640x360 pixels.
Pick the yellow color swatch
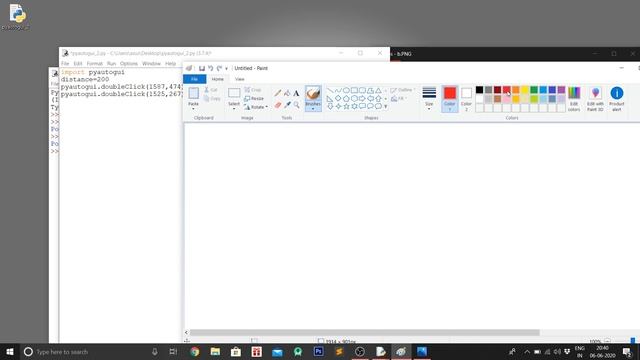525,90
